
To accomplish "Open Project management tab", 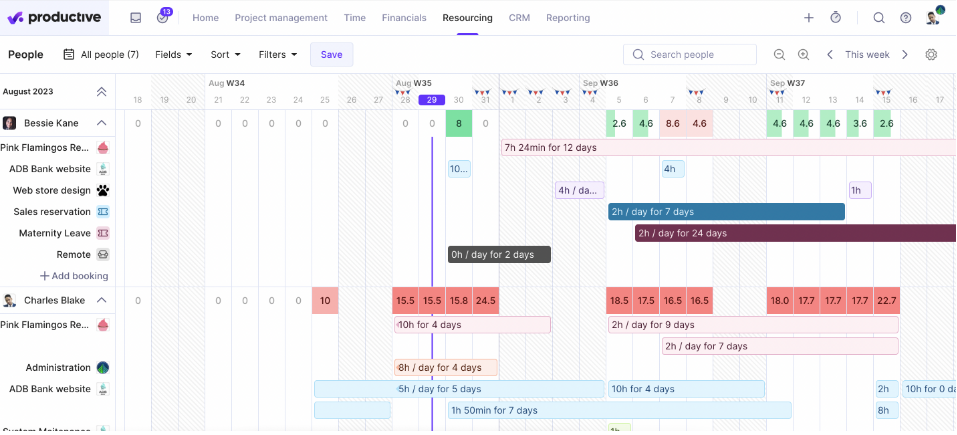I will tap(281, 18).
